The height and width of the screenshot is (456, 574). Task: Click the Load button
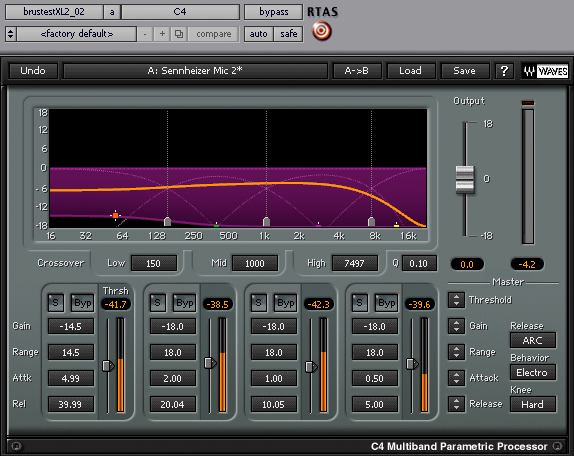[x=410, y=71]
